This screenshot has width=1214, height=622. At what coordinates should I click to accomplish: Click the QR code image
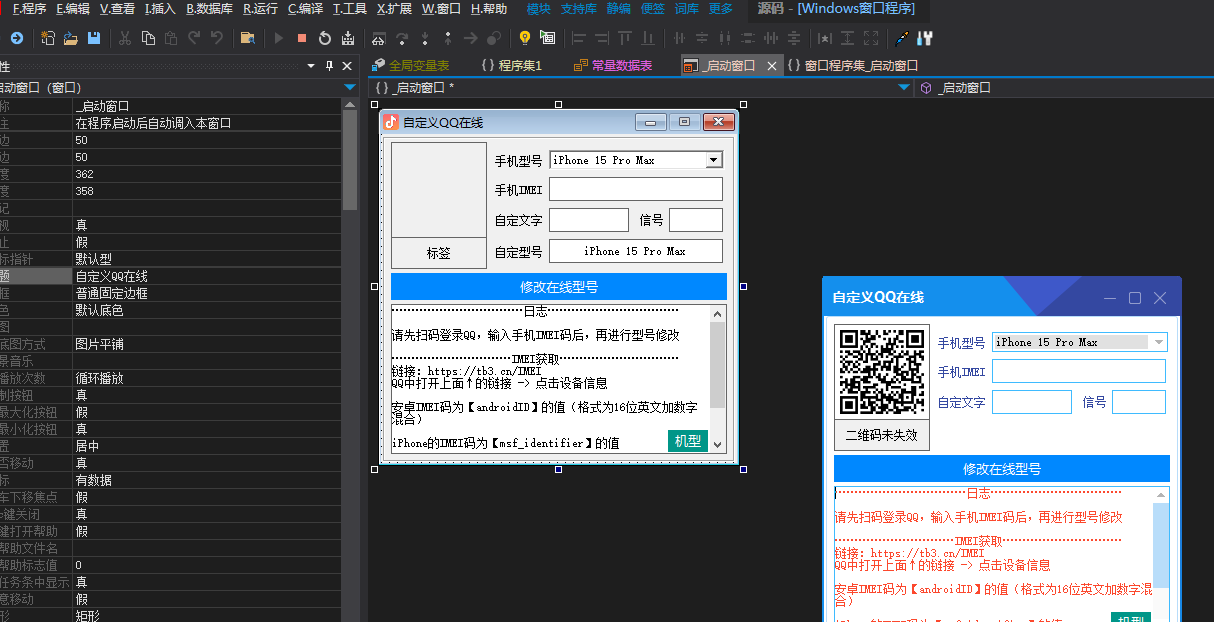[x=882, y=372]
